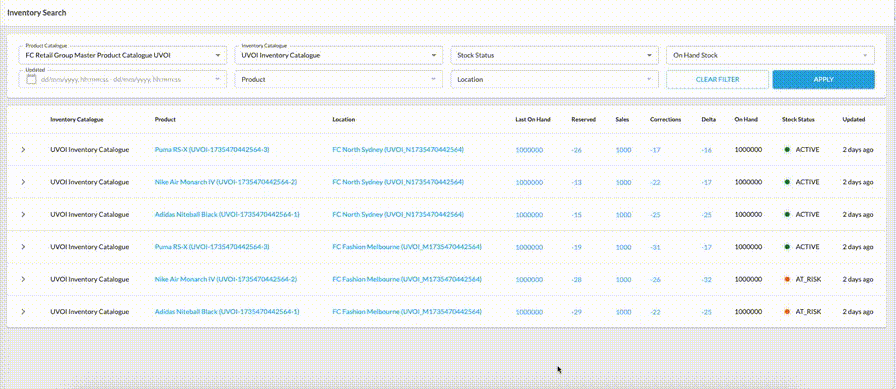Image resolution: width=896 pixels, height=389 pixels.
Task: Click the Stock Status column header
Action: pos(798,119)
